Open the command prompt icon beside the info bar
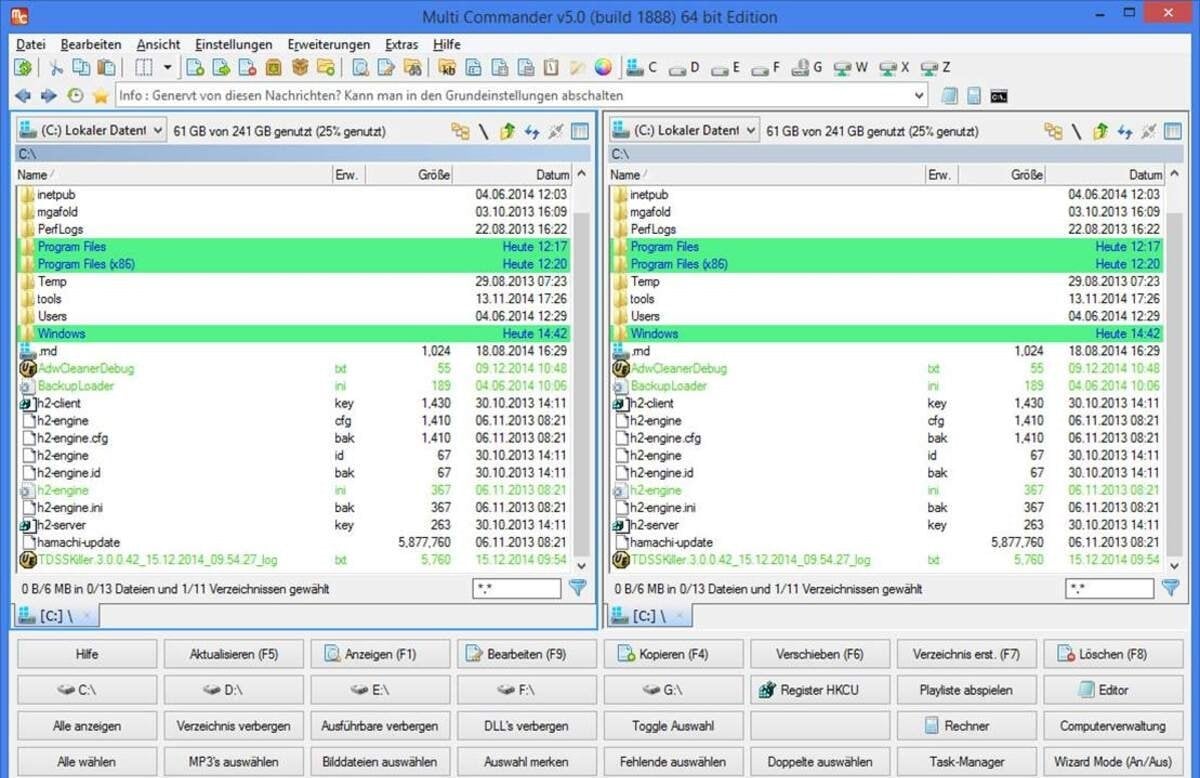 click(998, 96)
